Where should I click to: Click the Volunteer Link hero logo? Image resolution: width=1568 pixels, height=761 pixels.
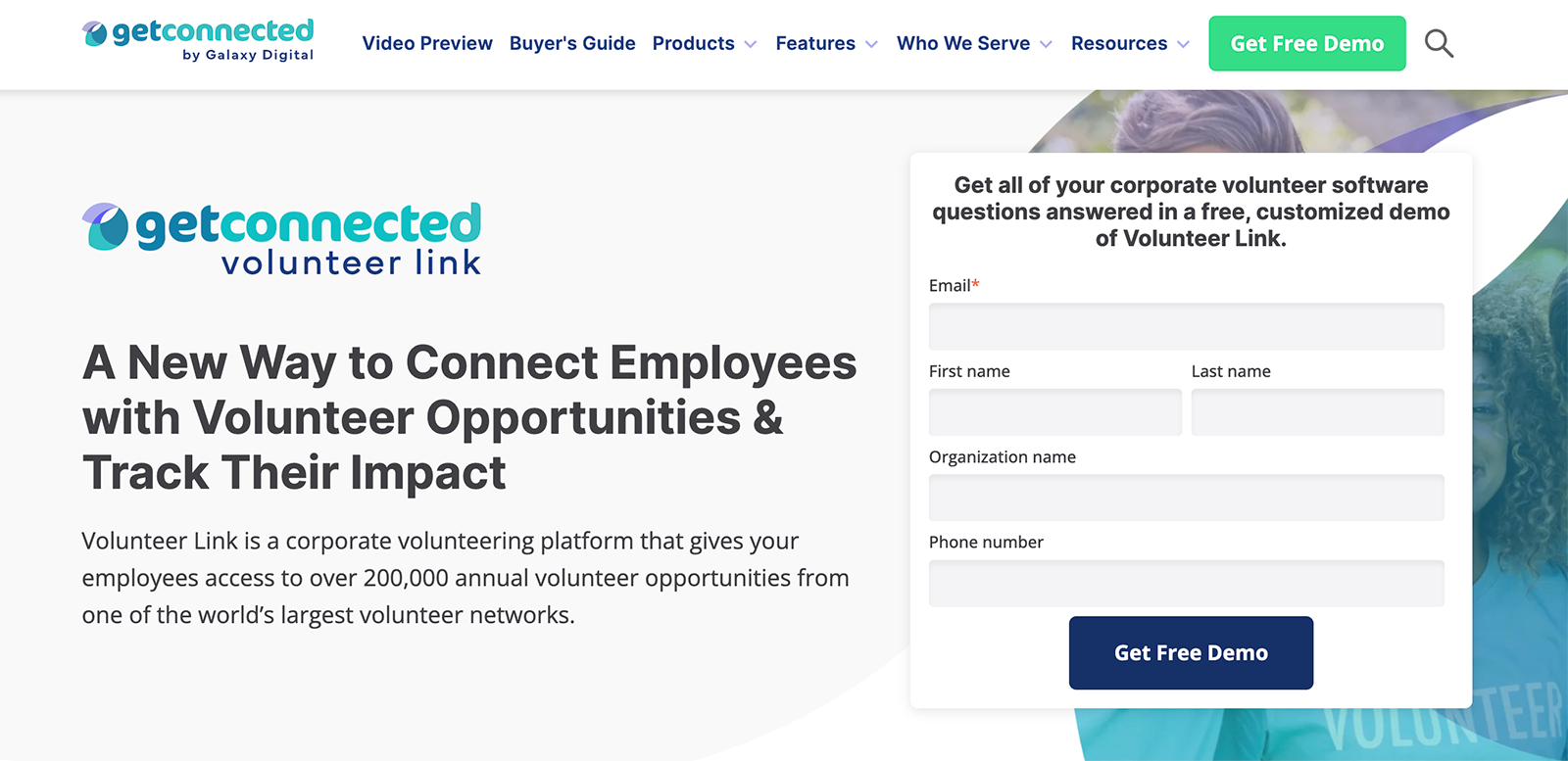pos(282,239)
